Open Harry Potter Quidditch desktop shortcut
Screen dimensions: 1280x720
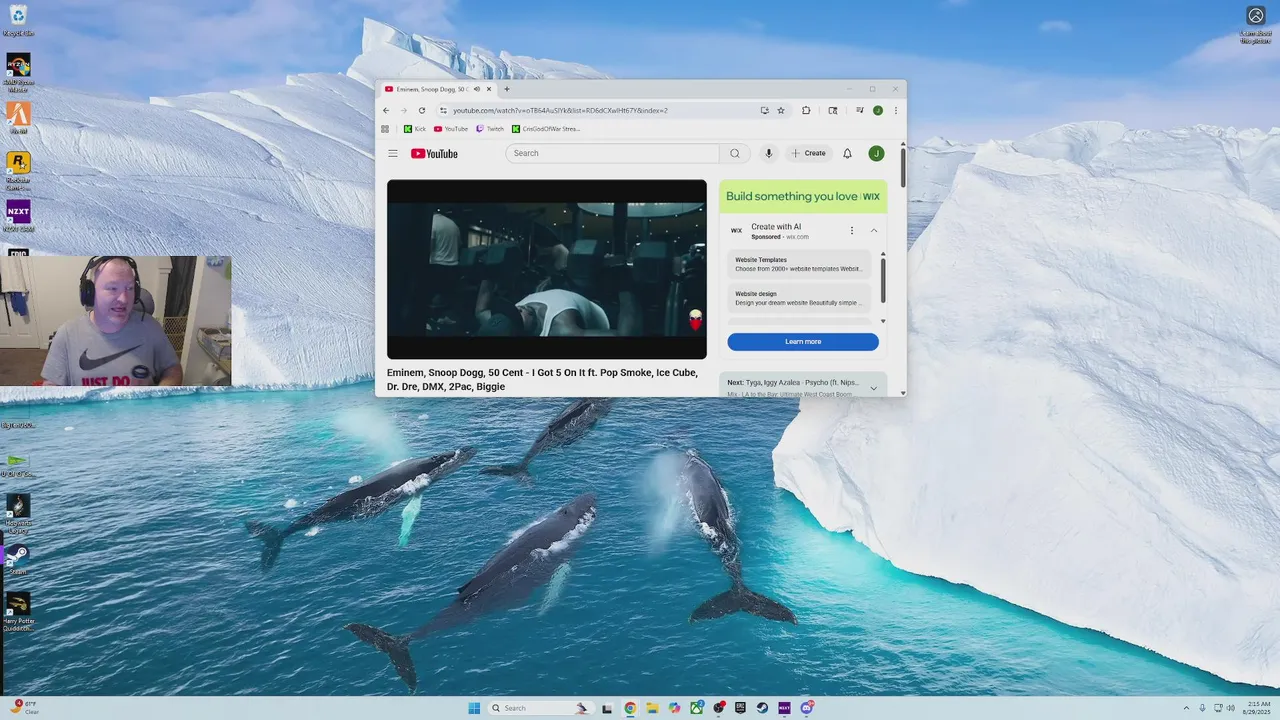18,612
